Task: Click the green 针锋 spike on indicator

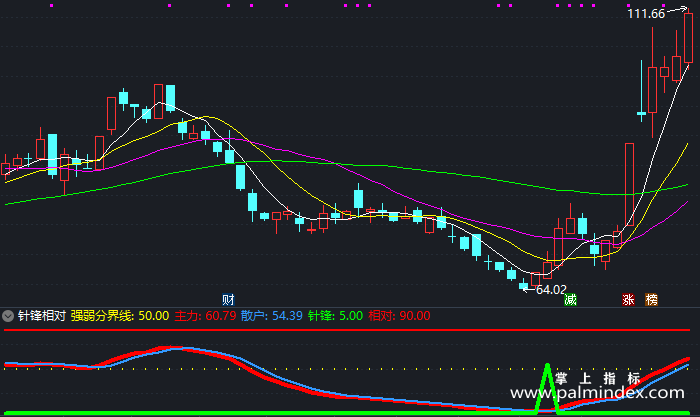Action: 547,388
